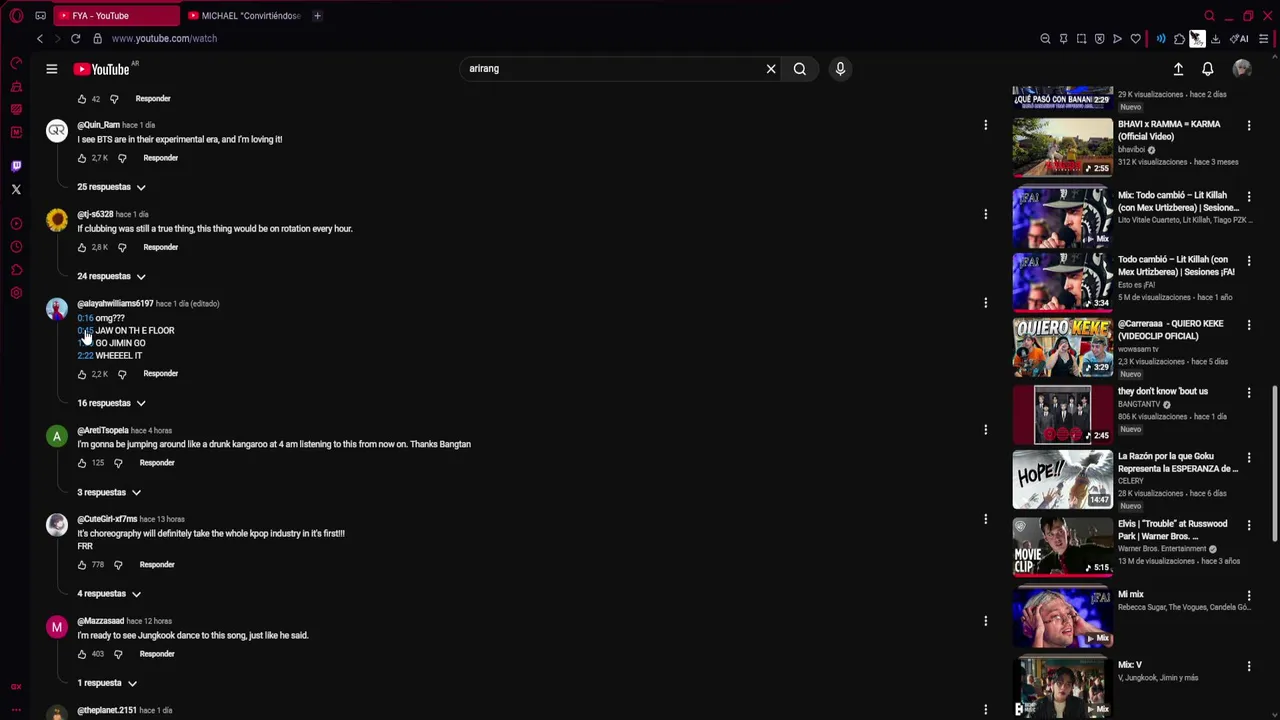Start voice search with the microphone
The image size is (1280, 720).
coord(840,69)
